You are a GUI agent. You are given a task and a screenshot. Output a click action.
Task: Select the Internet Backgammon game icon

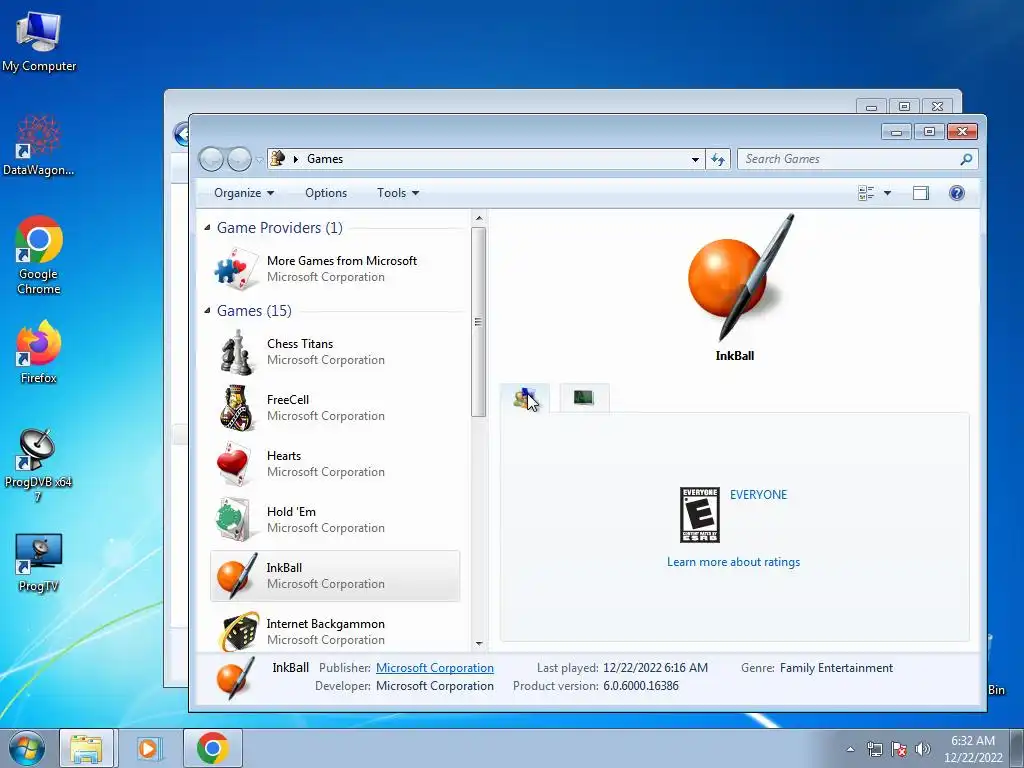point(239,631)
